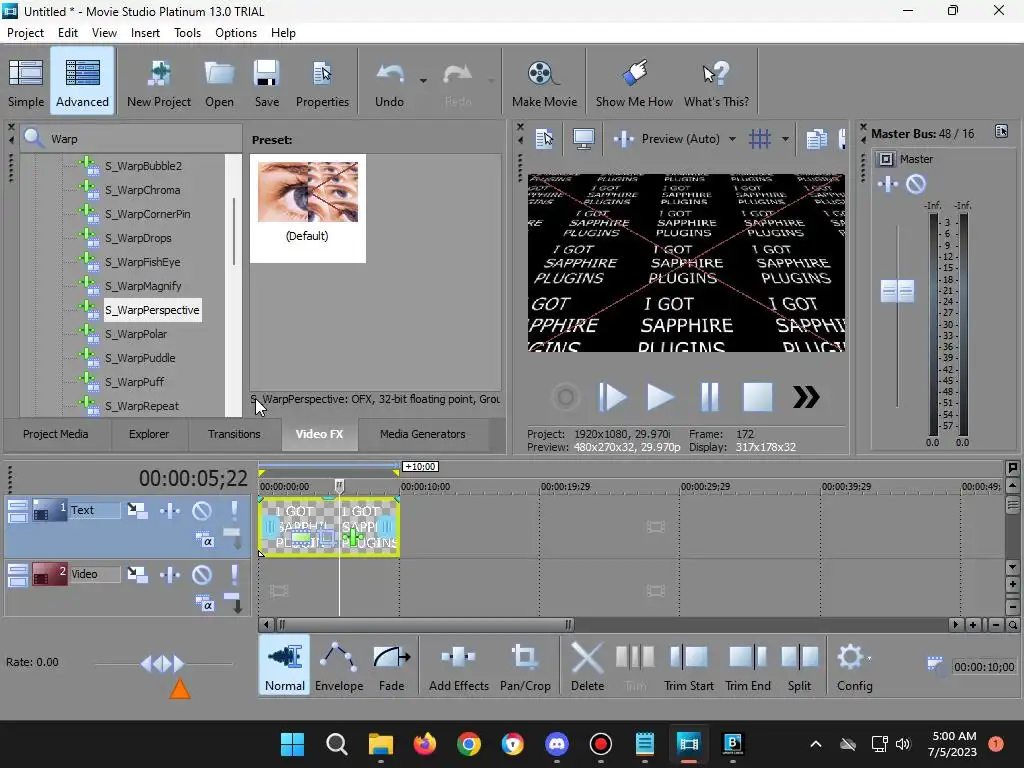Click Add Effects button
Screen dimensions: 1024x768
pyautogui.click(x=458, y=666)
